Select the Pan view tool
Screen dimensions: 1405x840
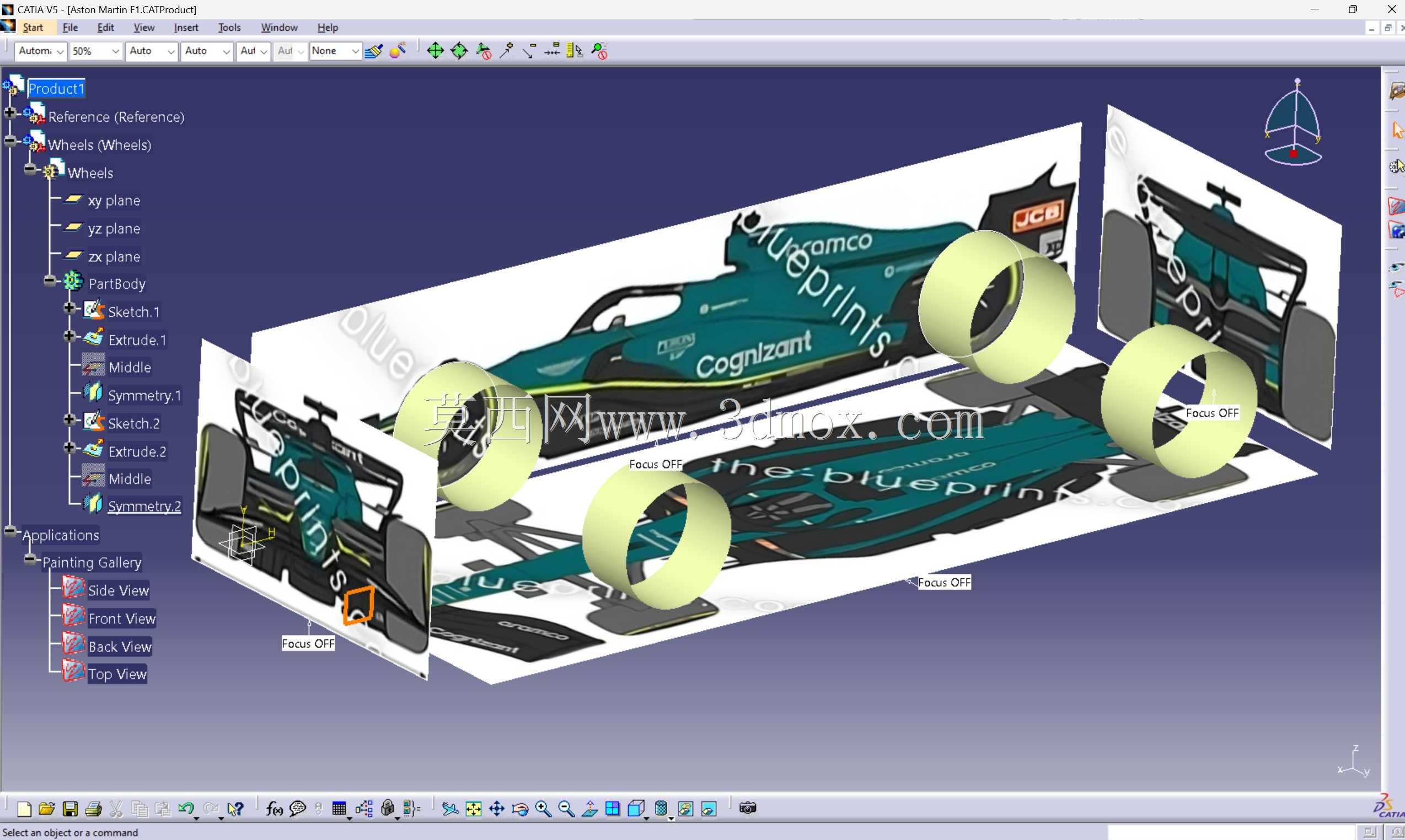coord(497,809)
